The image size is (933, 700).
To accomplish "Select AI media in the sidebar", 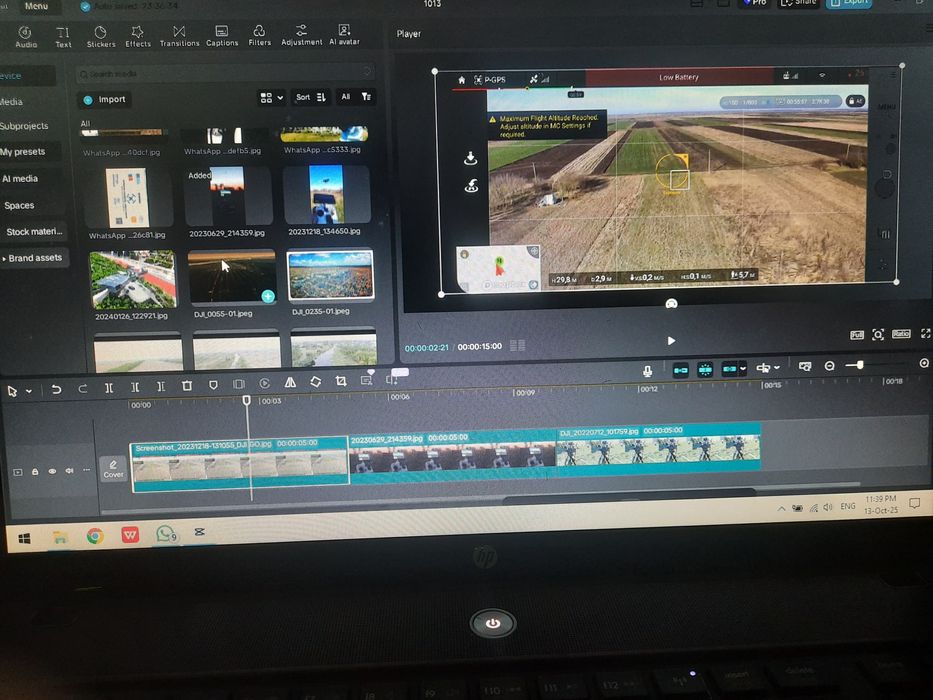I will (20, 179).
